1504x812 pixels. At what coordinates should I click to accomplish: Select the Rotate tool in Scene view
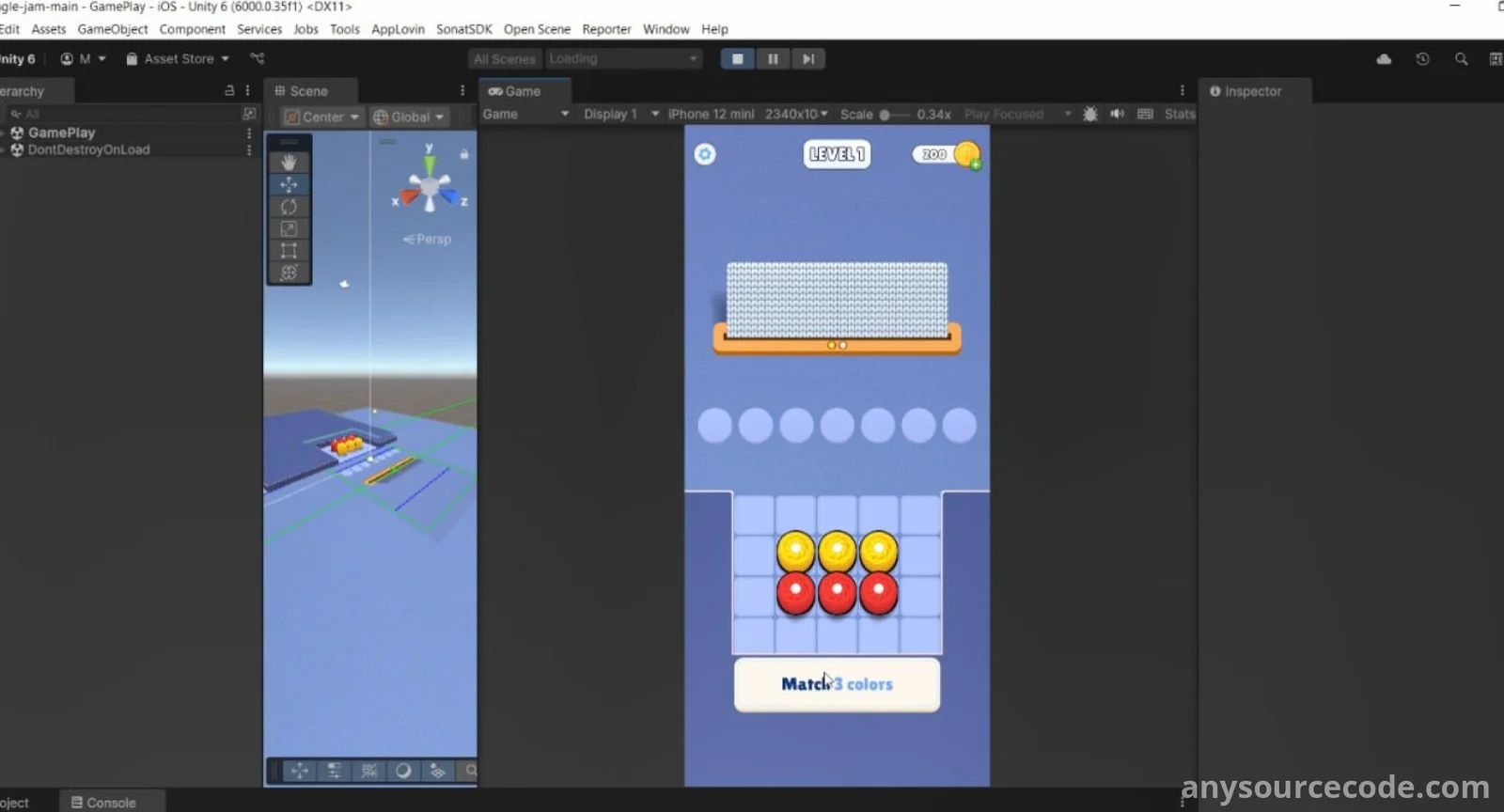point(289,207)
